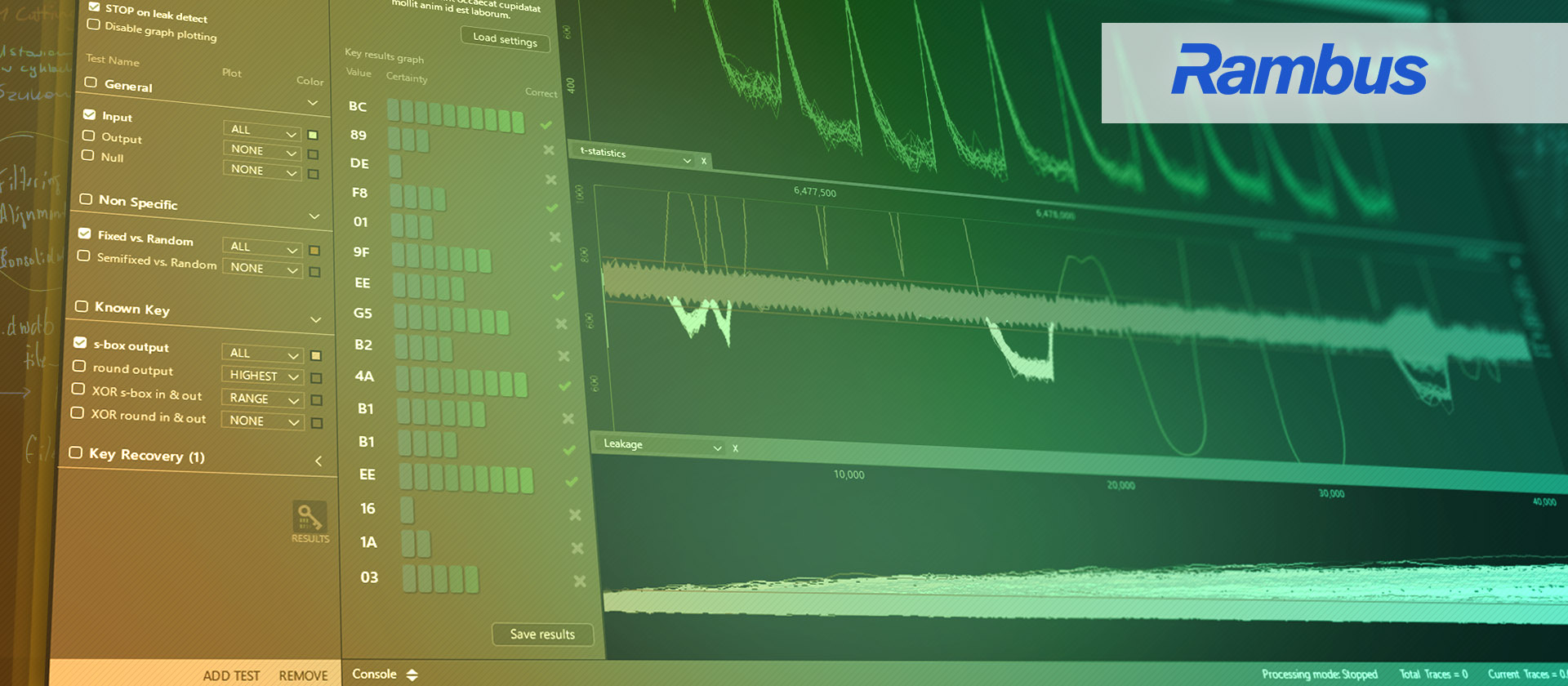The height and width of the screenshot is (686, 1568).
Task: Open XOR round in & out NONE dropdown
Action: (x=262, y=421)
